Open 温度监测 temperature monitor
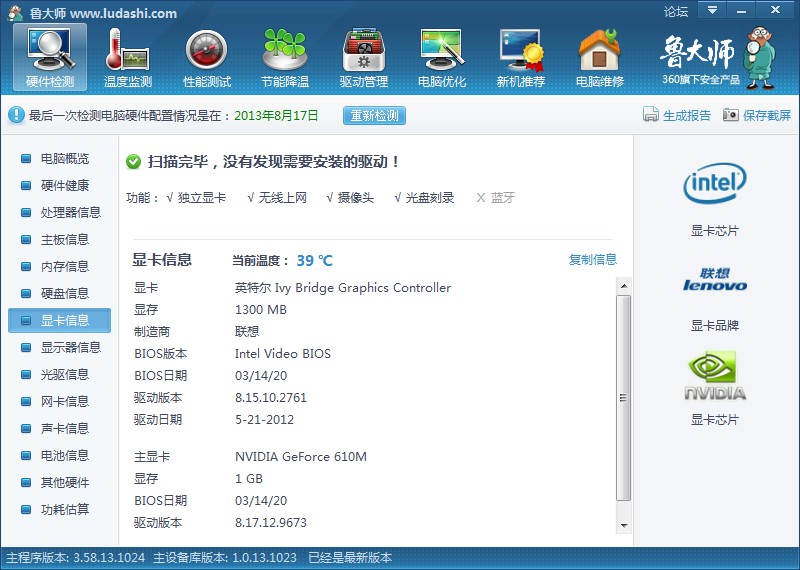 pyautogui.click(x=128, y=58)
